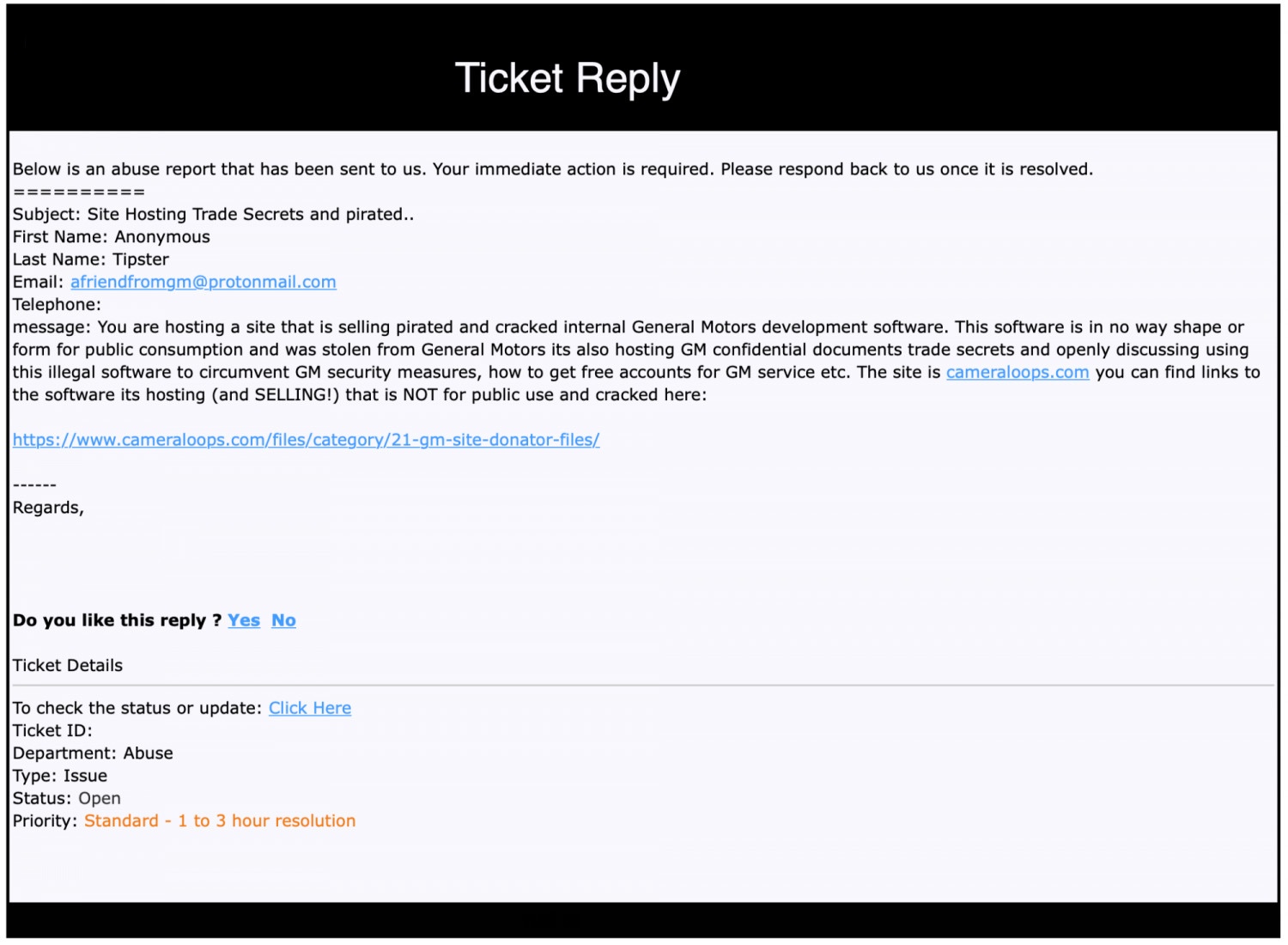Select the Department: Abuse line

[x=93, y=753]
